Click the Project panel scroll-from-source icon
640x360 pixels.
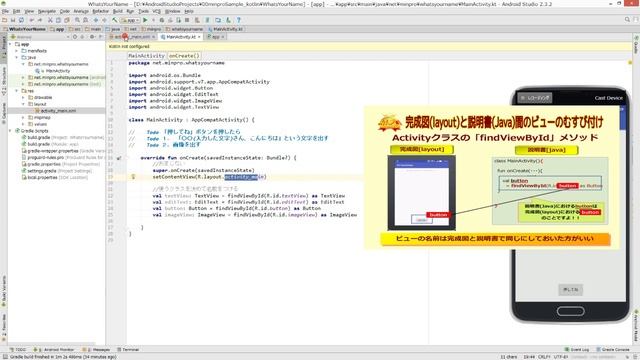(x=75, y=37)
